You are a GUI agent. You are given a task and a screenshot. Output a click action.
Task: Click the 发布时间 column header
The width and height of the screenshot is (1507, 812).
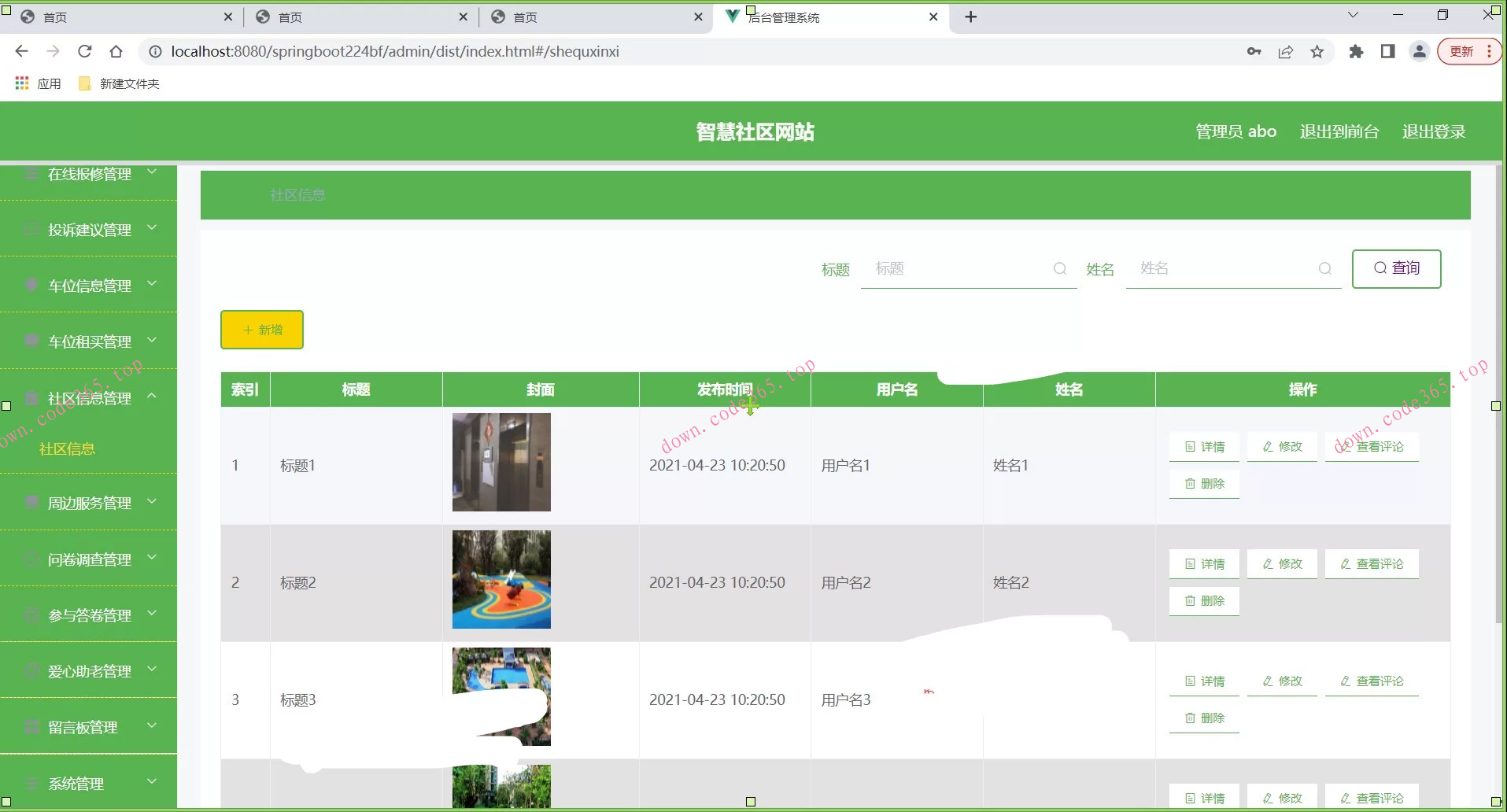click(725, 389)
